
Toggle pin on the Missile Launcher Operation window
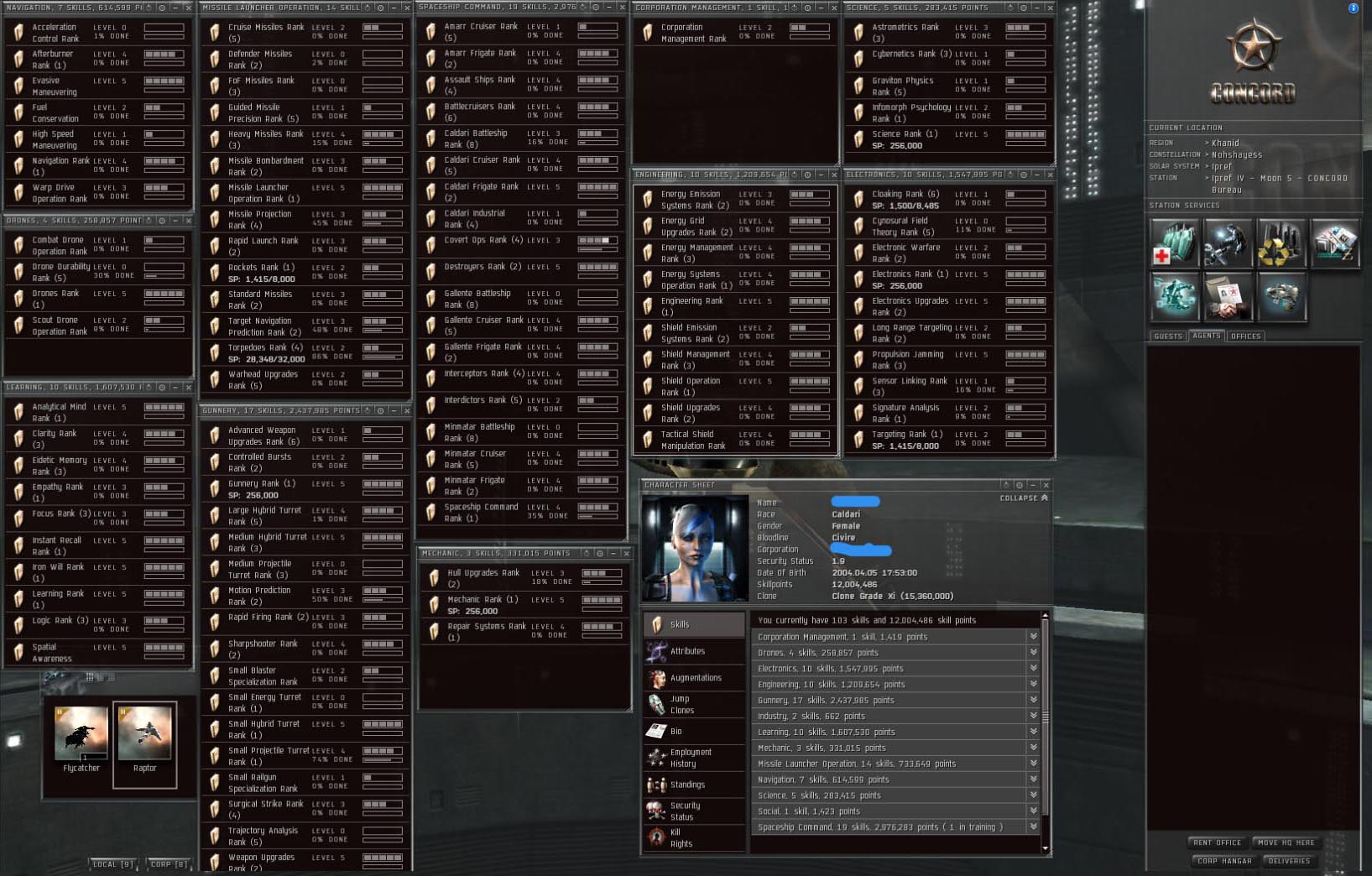[367, 8]
